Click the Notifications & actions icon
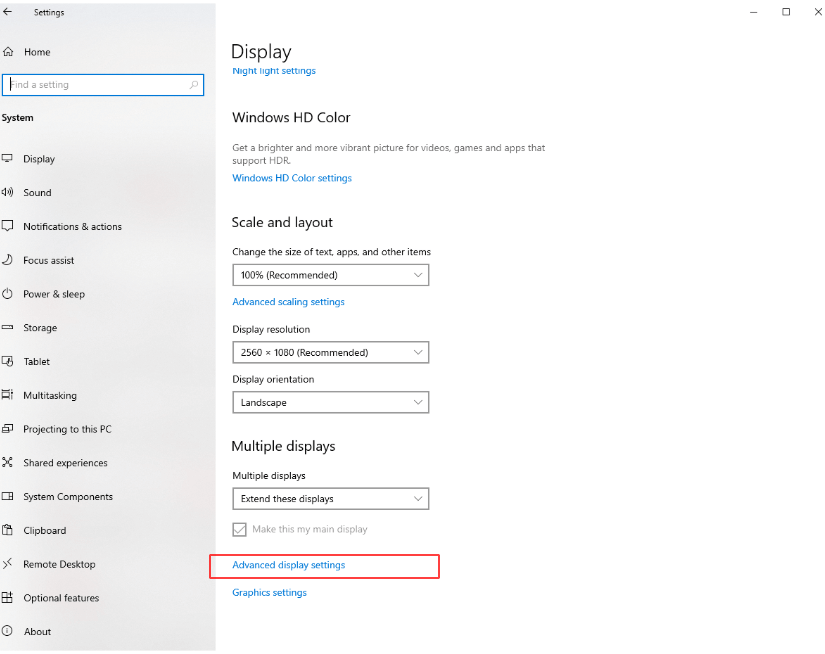Image resolution: width=825 pixels, height=654 pixels. click(x=7, y=226)
